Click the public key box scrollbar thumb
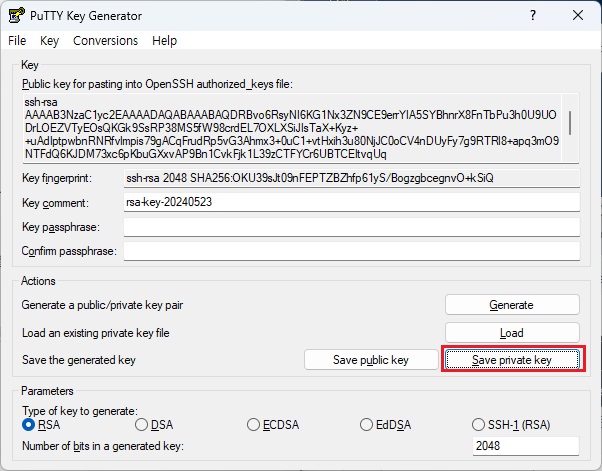The height and width of the screenshot is (471, 602). [570, 123]
